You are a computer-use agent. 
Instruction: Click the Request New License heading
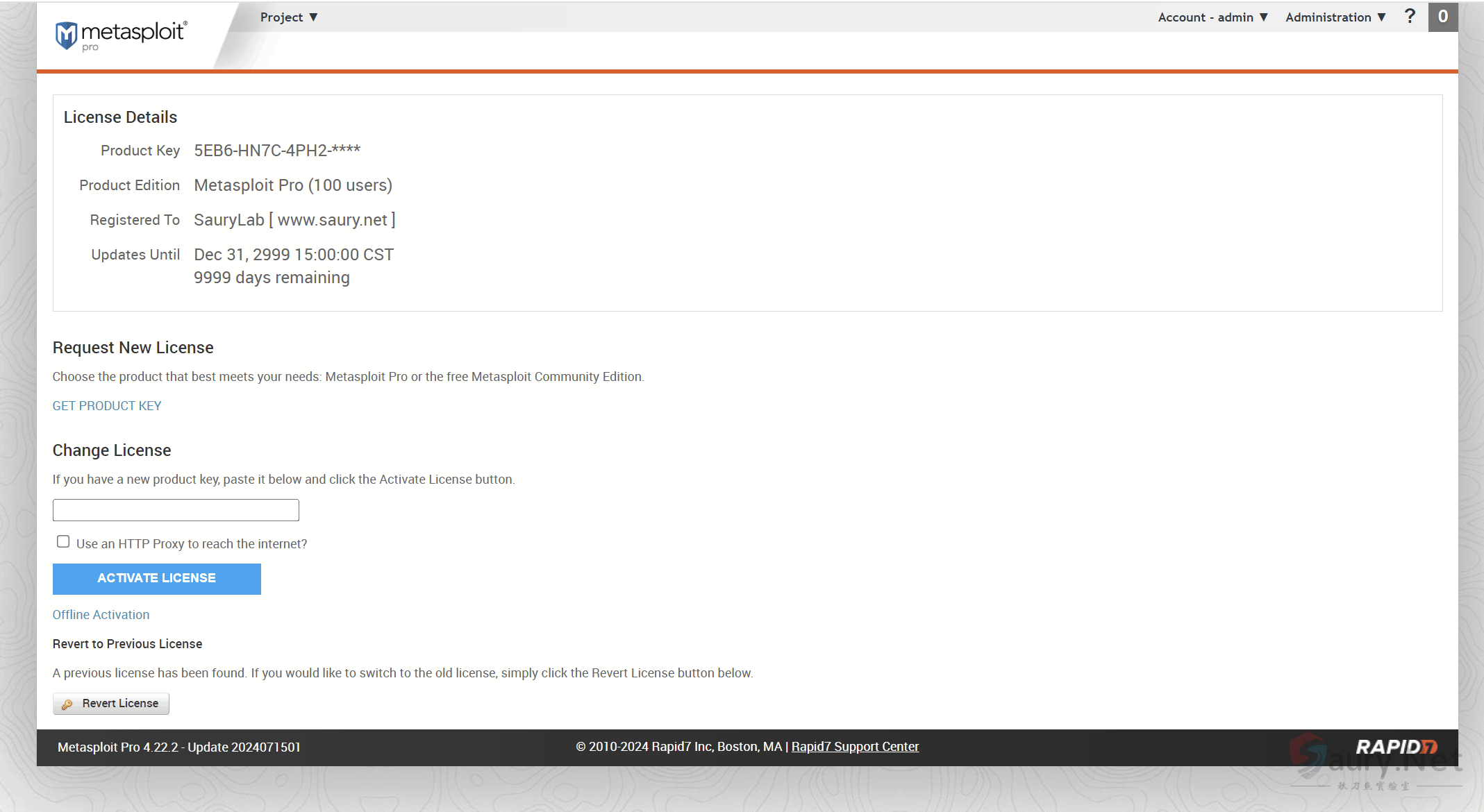(x=133, y=348)
